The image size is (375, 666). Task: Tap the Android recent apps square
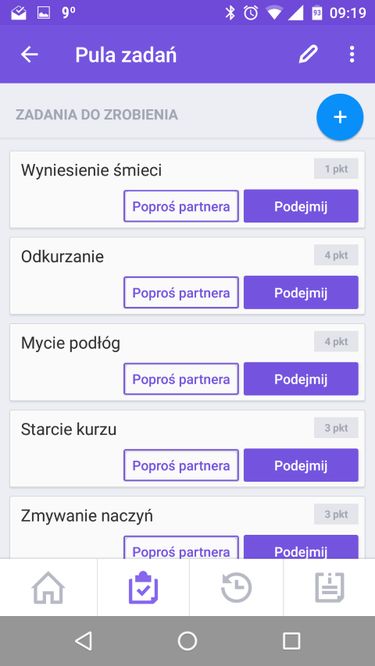pos(291,641)
